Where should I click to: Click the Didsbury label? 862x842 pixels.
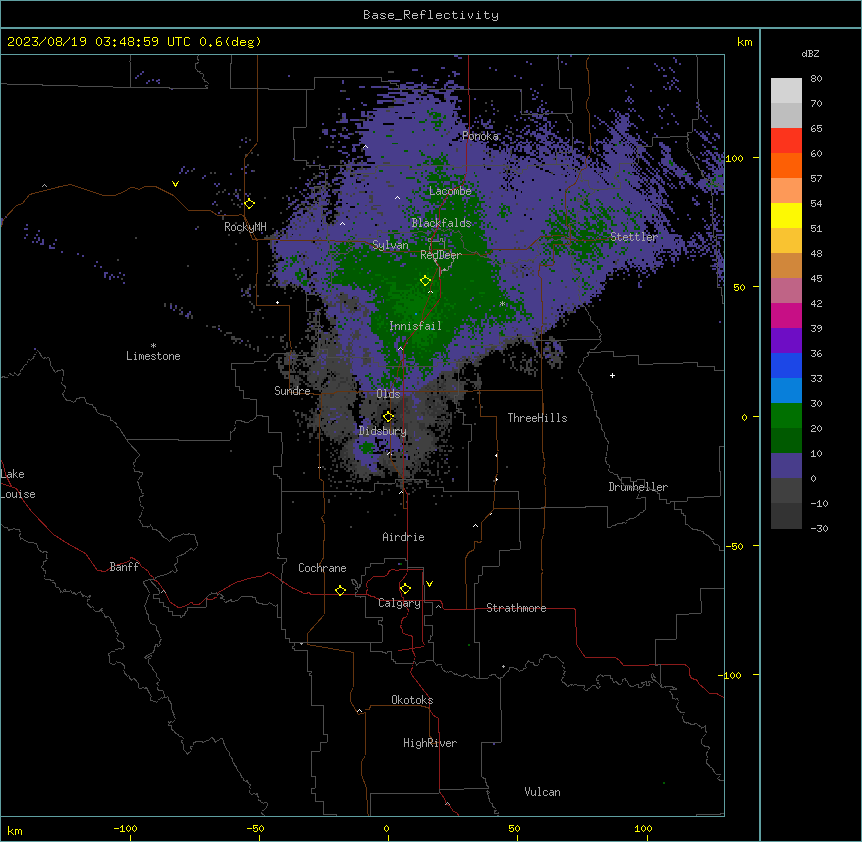point(383,431)
